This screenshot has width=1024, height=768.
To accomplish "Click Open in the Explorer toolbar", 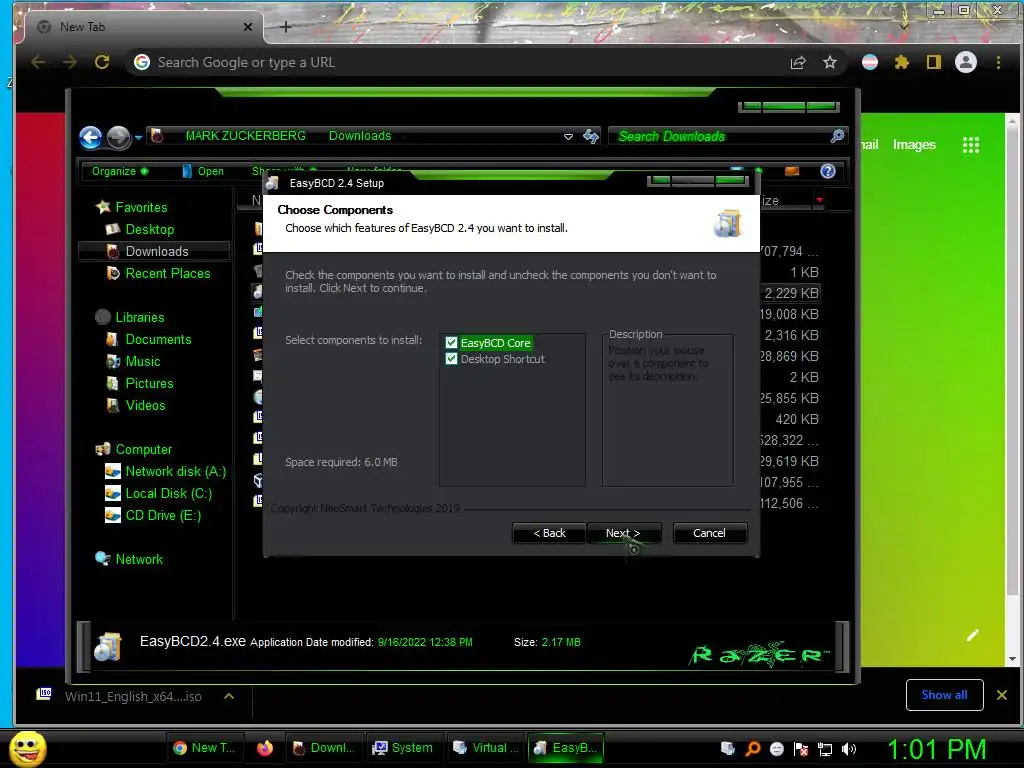I will 203,171.
